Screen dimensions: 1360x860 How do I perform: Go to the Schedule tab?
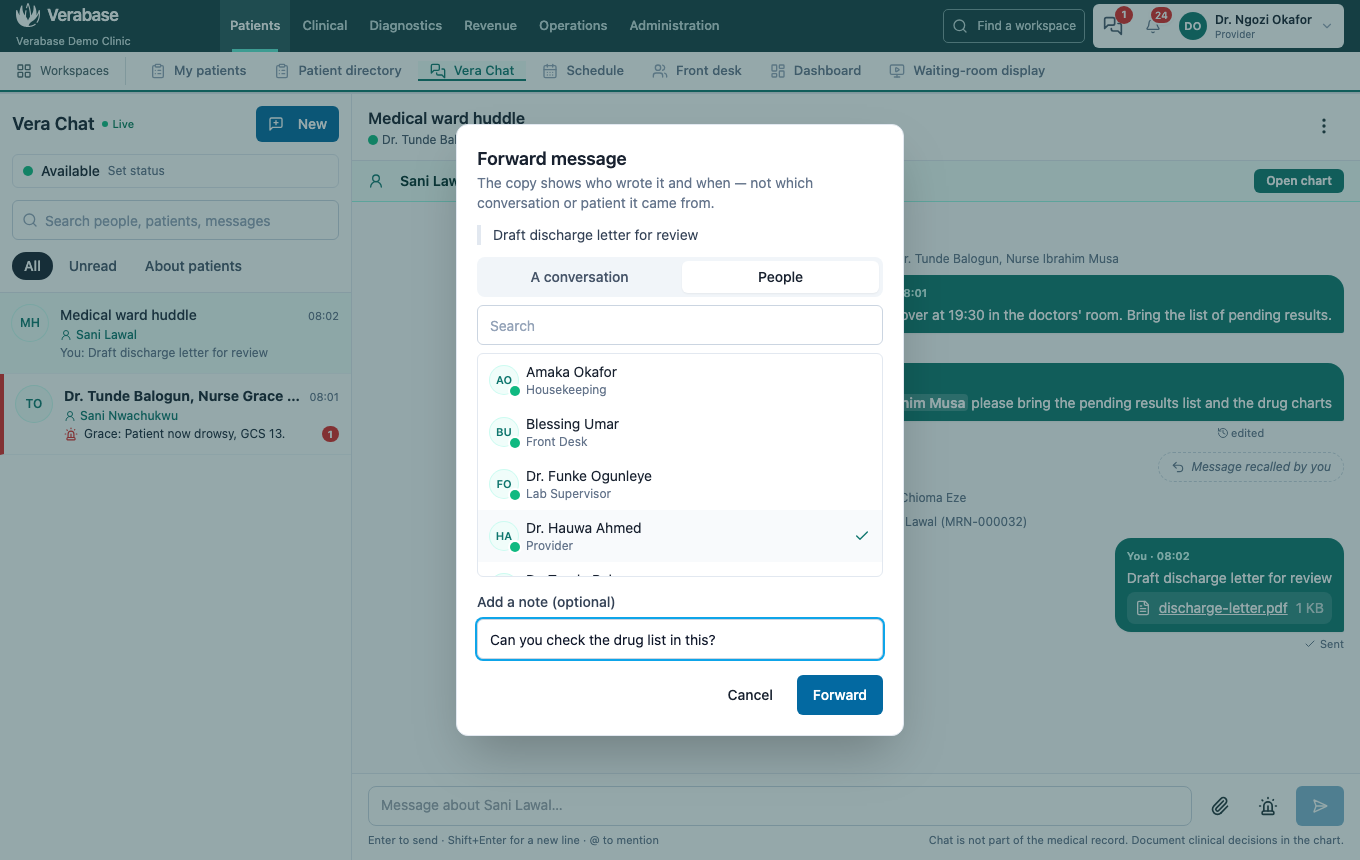[x=583, y=71]
